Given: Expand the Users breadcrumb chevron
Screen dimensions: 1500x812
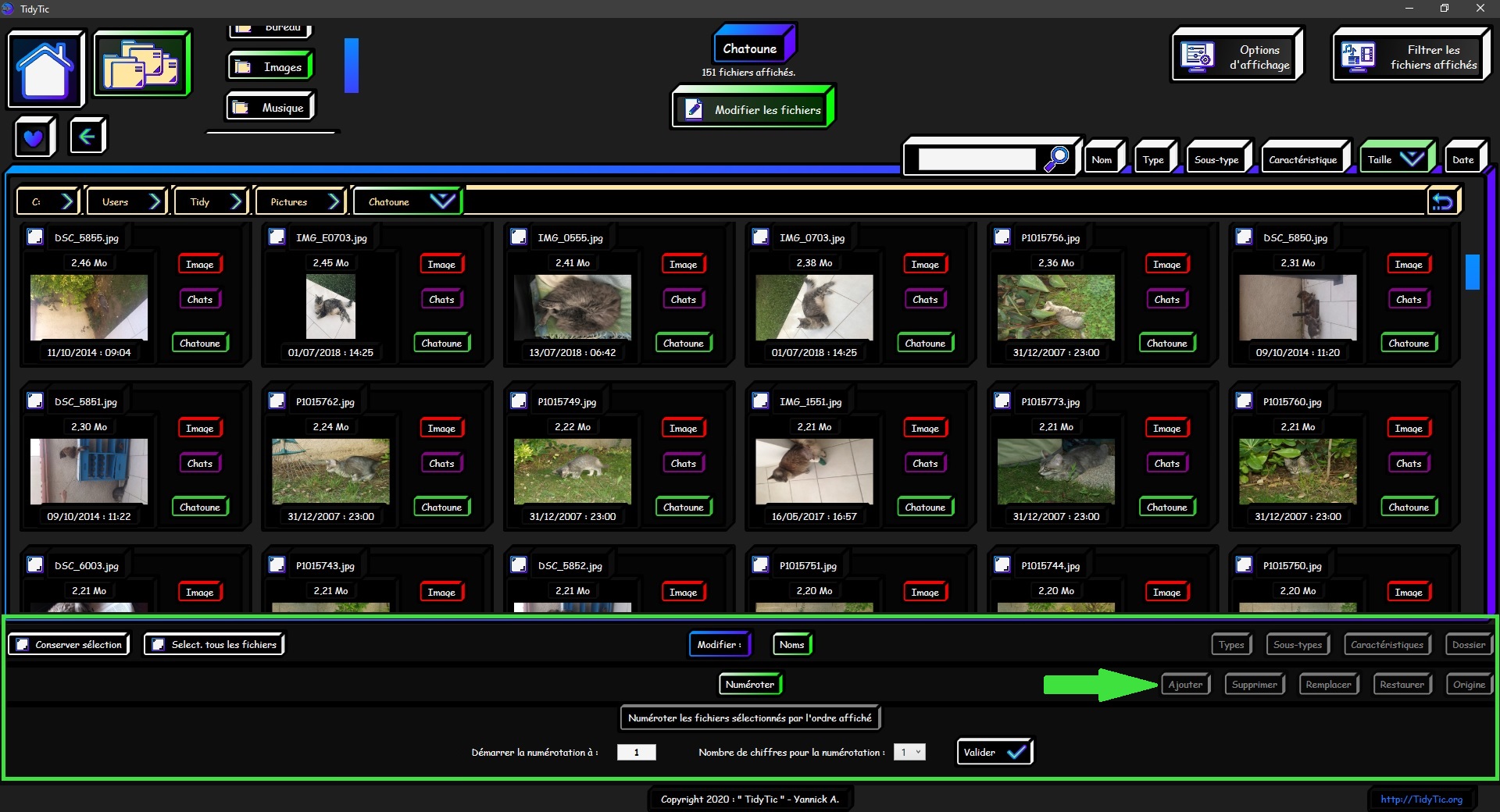Looking at the screenshot, I should click(155, 201).
